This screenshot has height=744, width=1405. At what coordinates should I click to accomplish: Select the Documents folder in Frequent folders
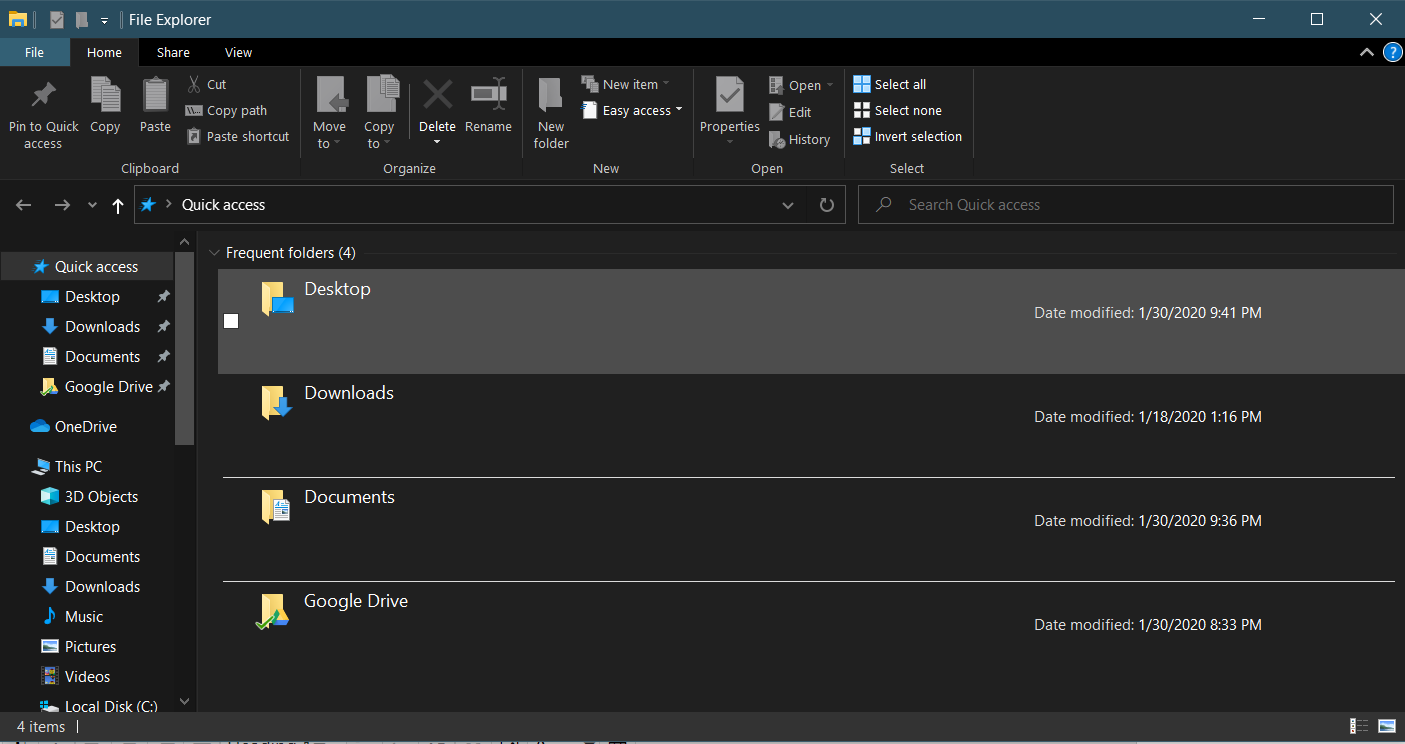click(811, 530)
